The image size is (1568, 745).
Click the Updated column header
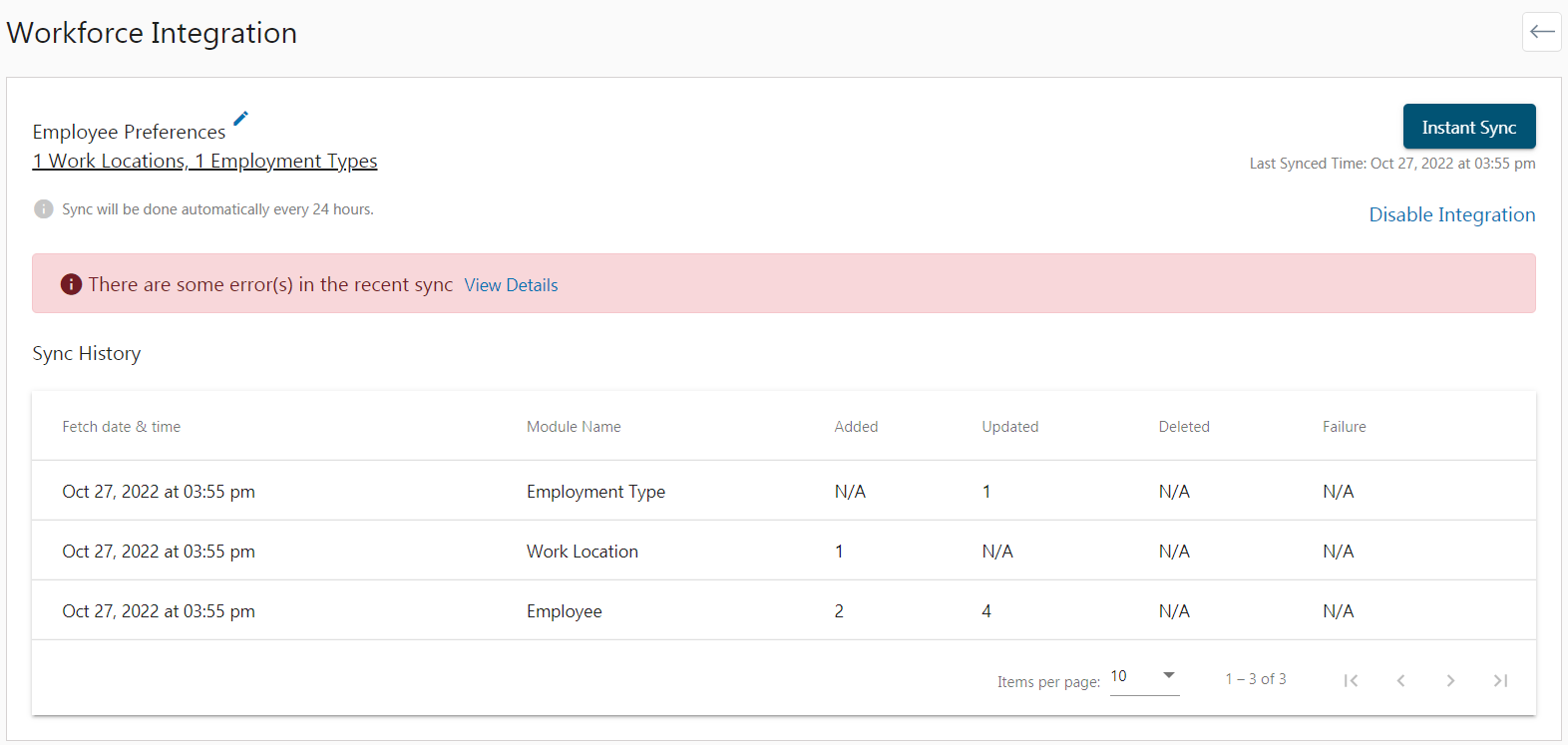pyautogui.click(x=1009, y=427)
